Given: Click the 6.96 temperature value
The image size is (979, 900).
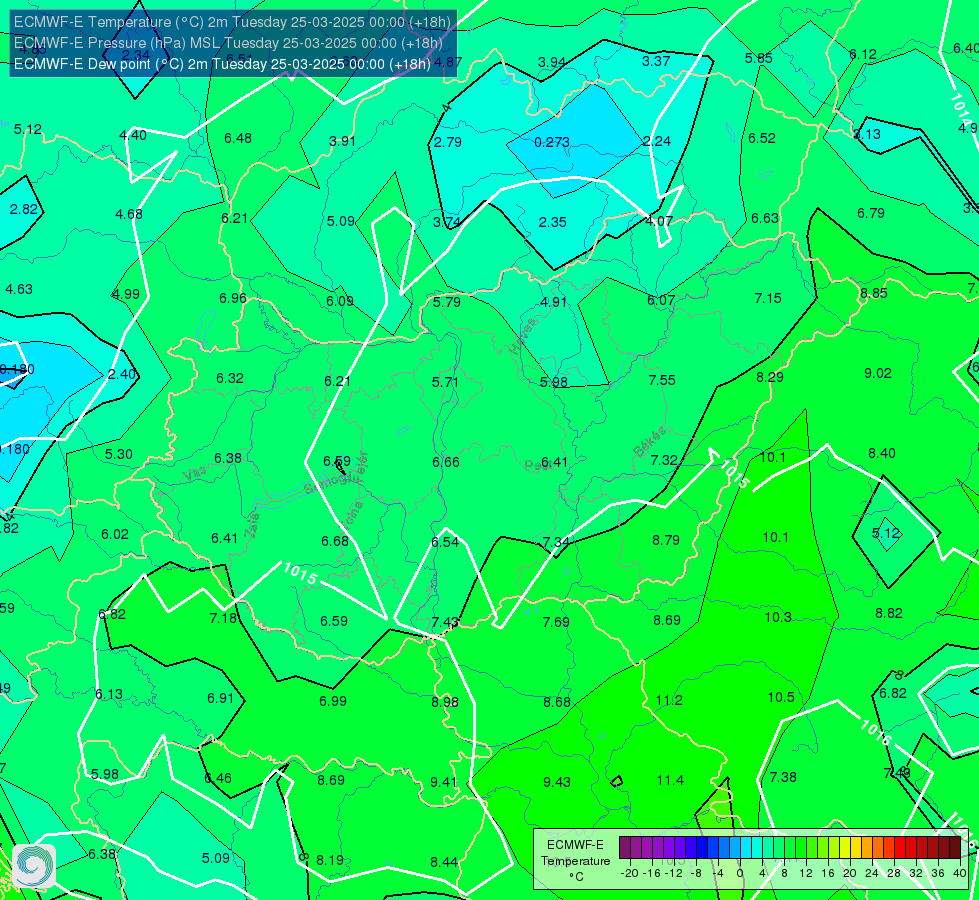Looking at the screenshot, I should coord(233,299).
